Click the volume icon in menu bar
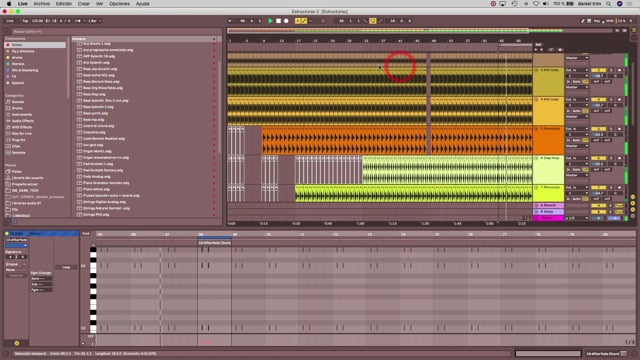This screenshot has height=360, width=640. click(x=546, y=4)
